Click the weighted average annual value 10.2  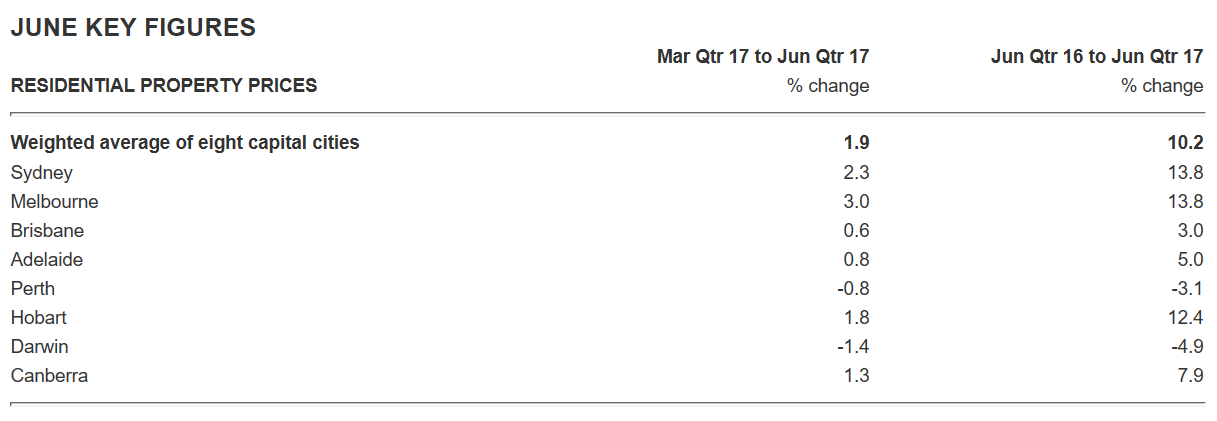point(1186,143)
